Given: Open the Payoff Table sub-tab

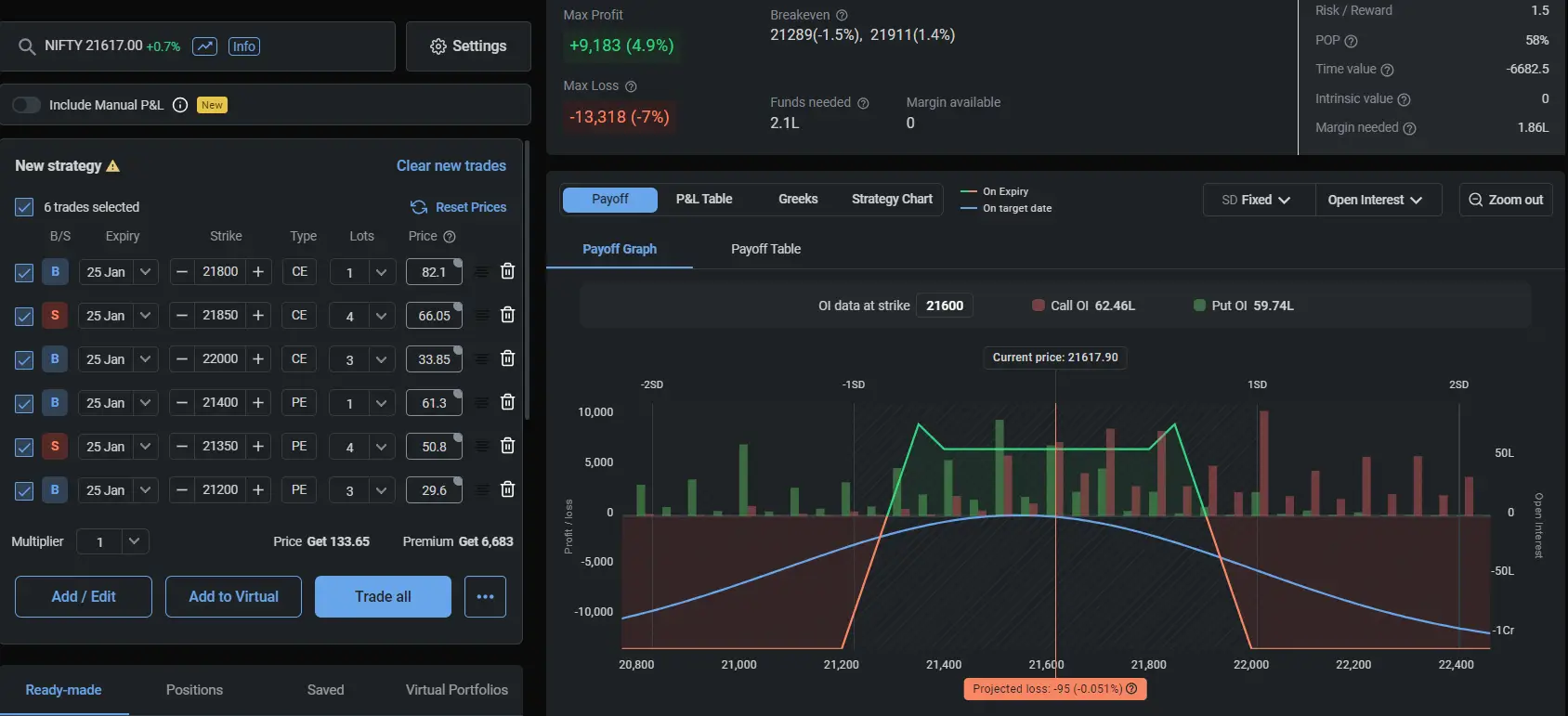Looking at the screenshot, I should (x=765, y=249).
